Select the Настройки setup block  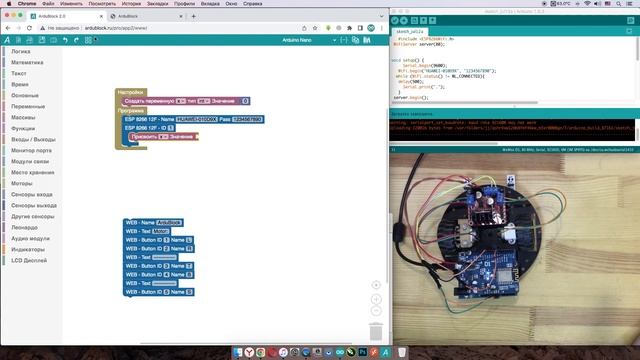coord(131,93)
